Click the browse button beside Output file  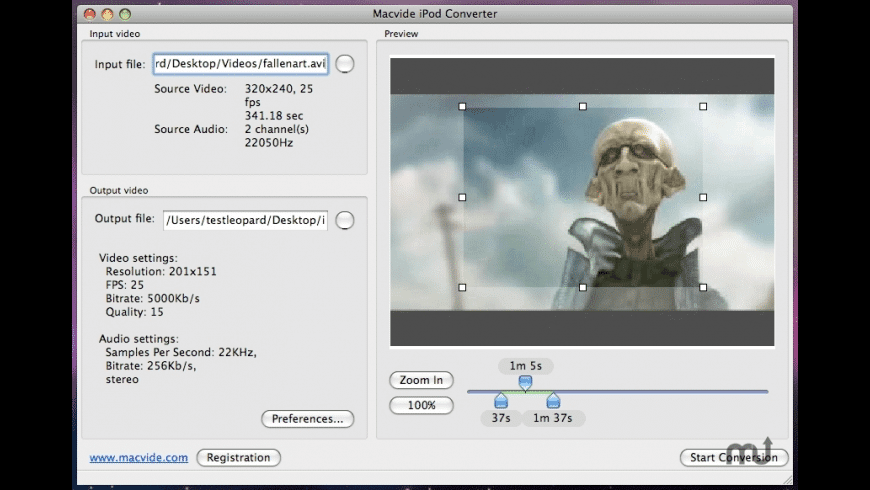coord(345,220)
